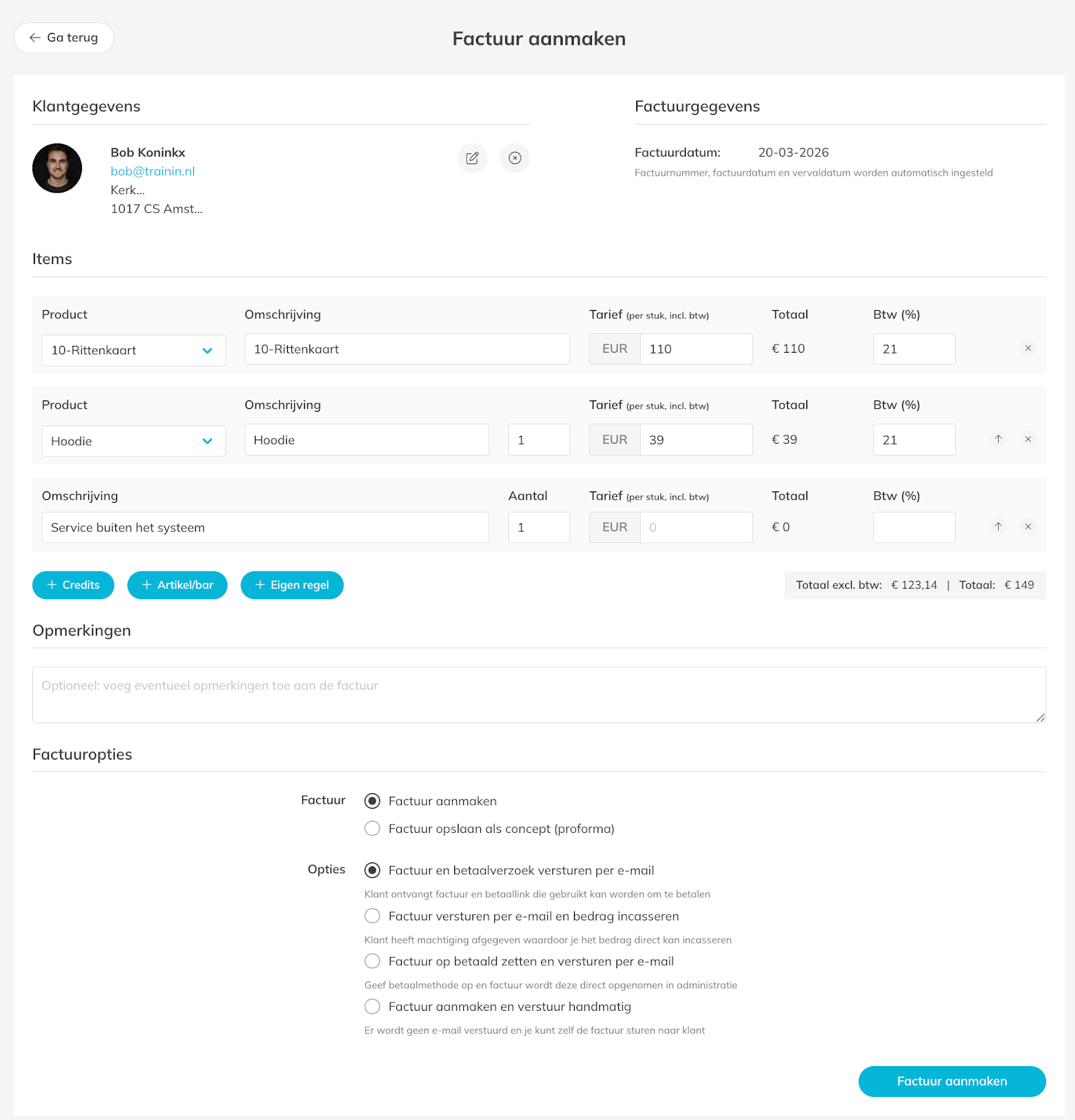Submit with the bottom 'Factuur aanmaken' button

tap(952, 1081)
